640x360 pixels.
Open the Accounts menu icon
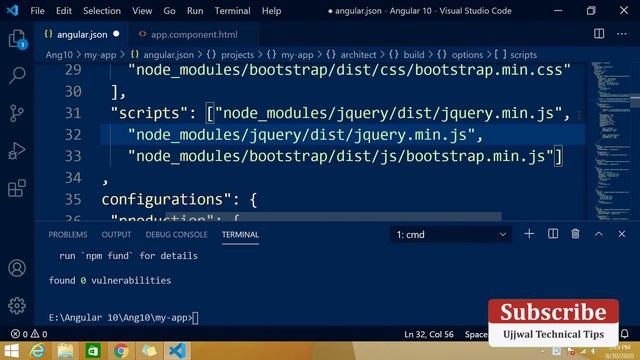[x=17, y=268]
